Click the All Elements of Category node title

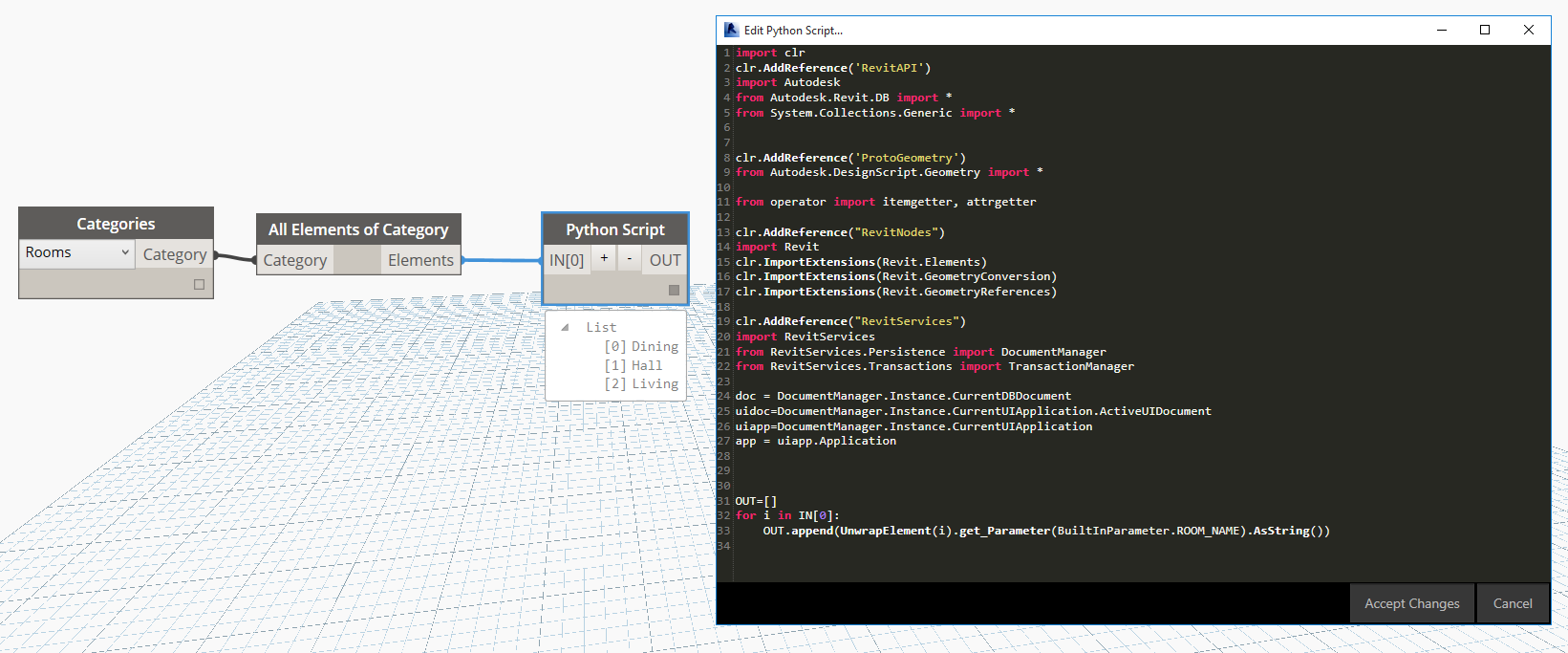click(358, 229)
